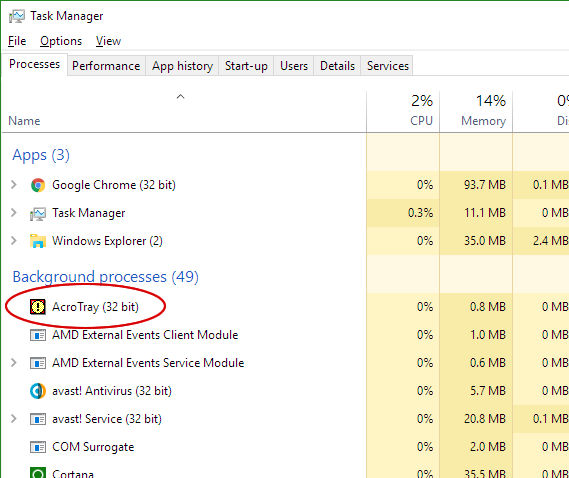Viewport: 569px width, 478px height.
Task: Switch to the Performance tab
Action: tap(106, 66)
